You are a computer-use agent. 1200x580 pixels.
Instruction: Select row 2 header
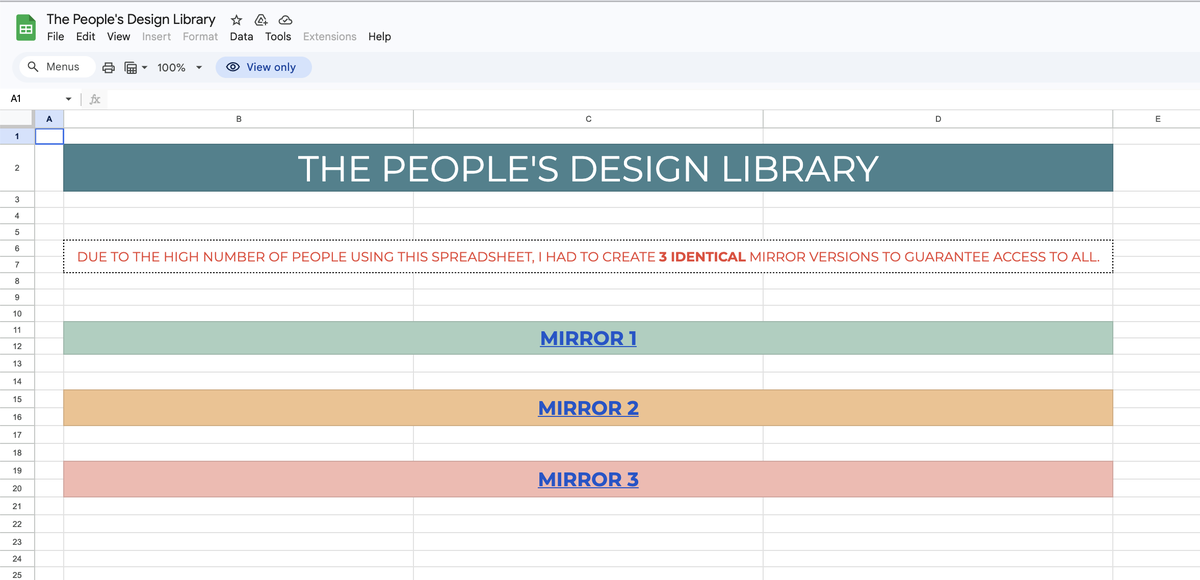click(17, 168)
